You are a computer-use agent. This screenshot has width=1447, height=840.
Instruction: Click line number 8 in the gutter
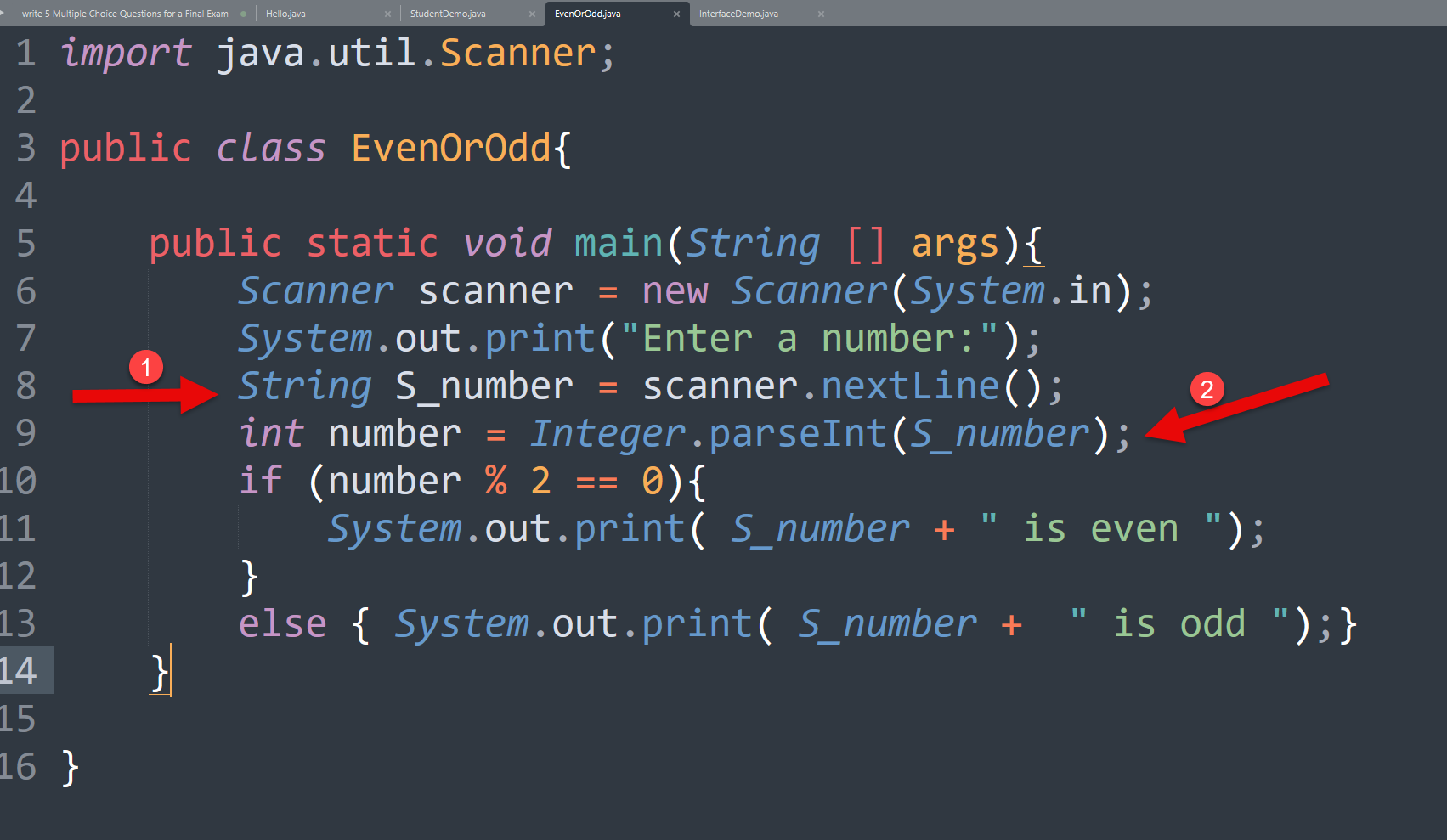tap(26, 386)
